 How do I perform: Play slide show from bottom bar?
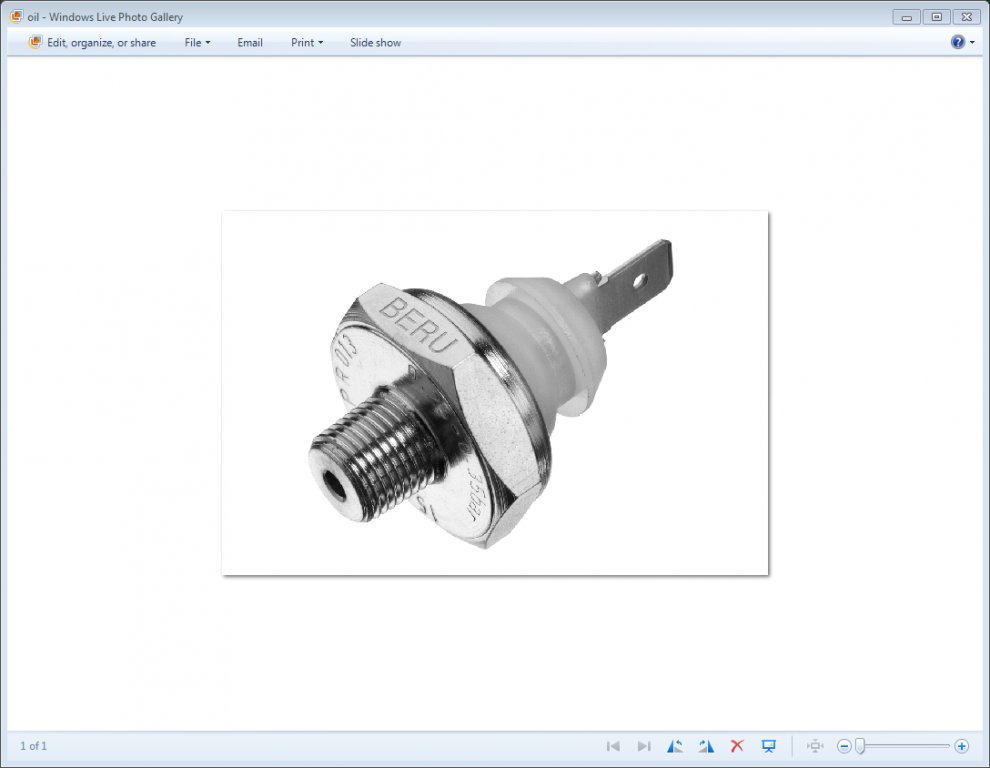[768, 746]
